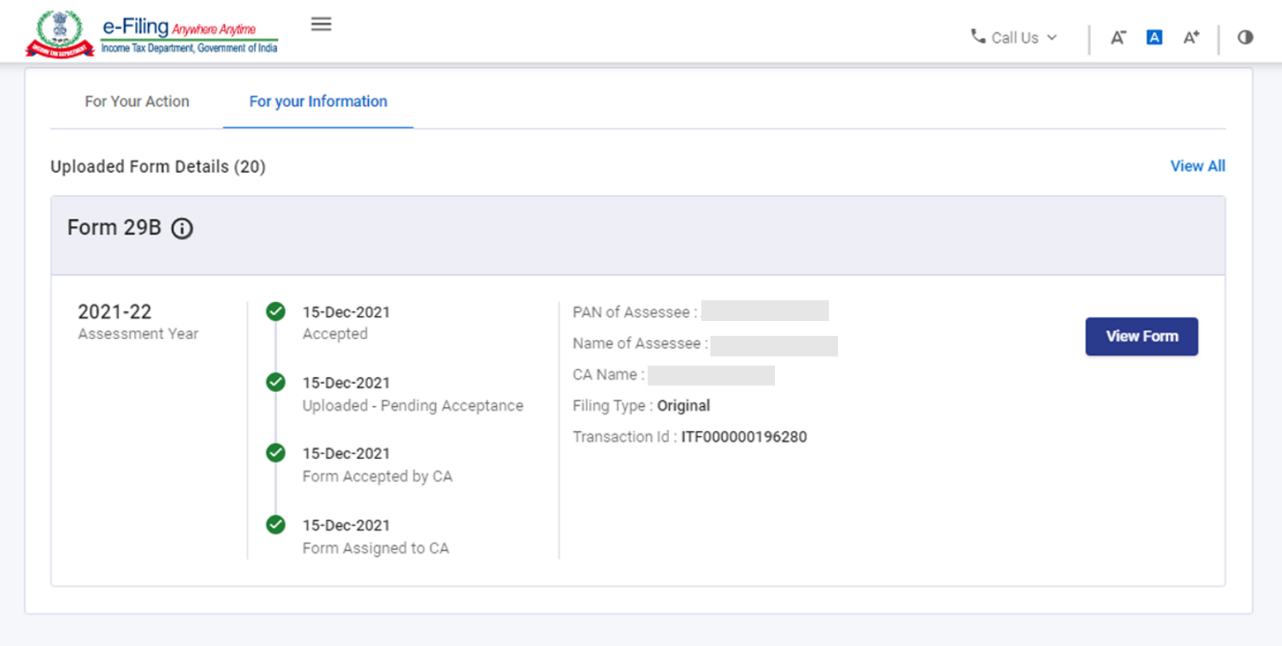Open the hamburger navigation menu

click(321, 24)
